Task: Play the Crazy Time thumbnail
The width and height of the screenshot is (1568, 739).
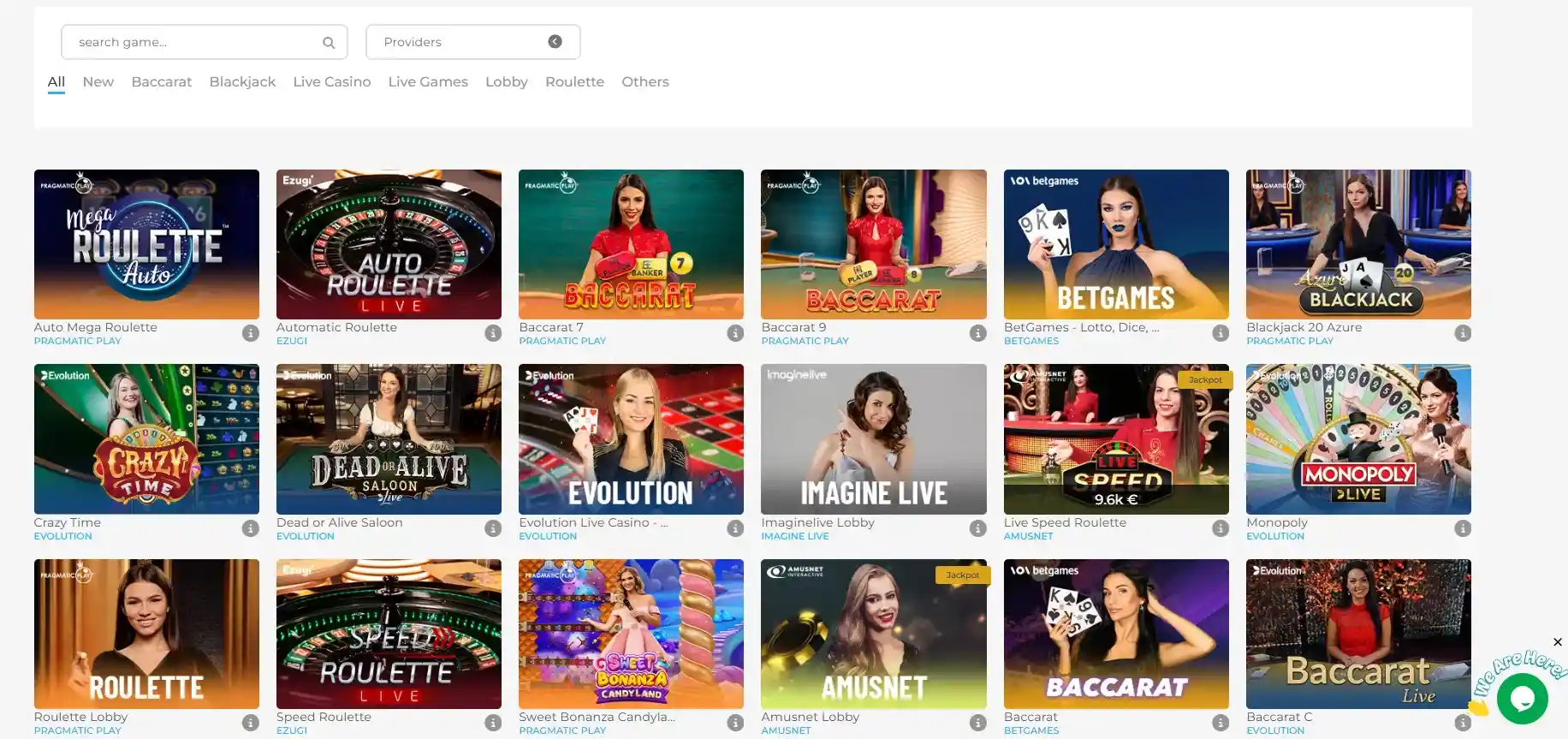Action: [x=146, y=439]
